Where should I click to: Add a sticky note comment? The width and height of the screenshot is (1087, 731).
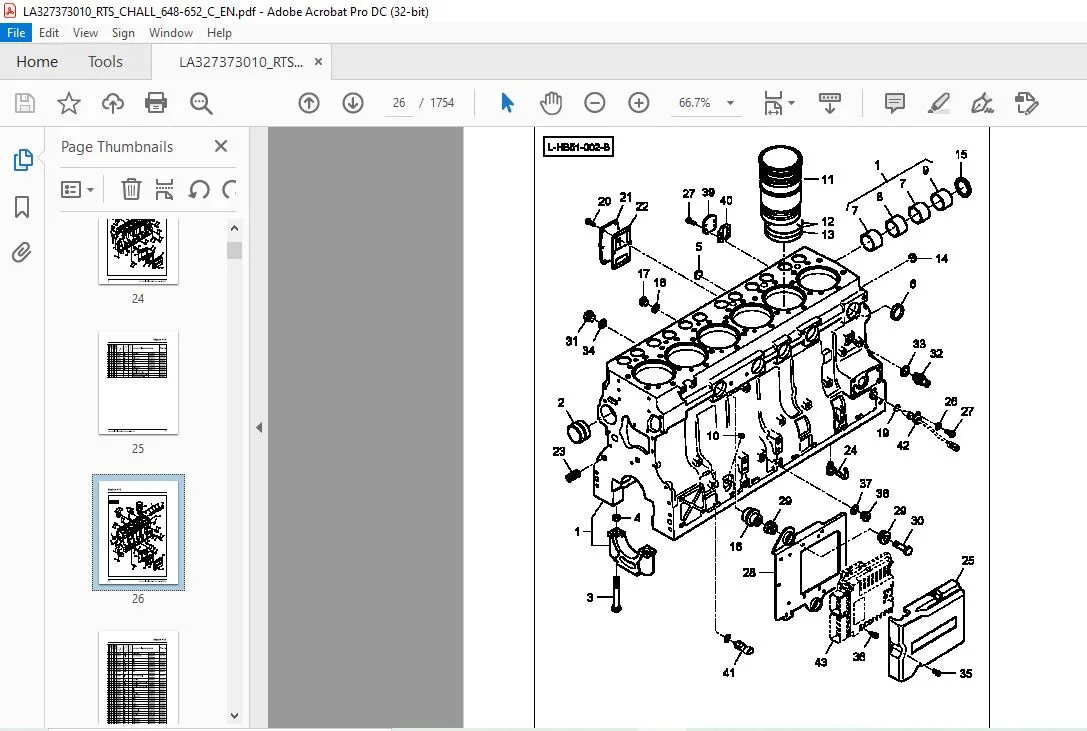point(895,103)
